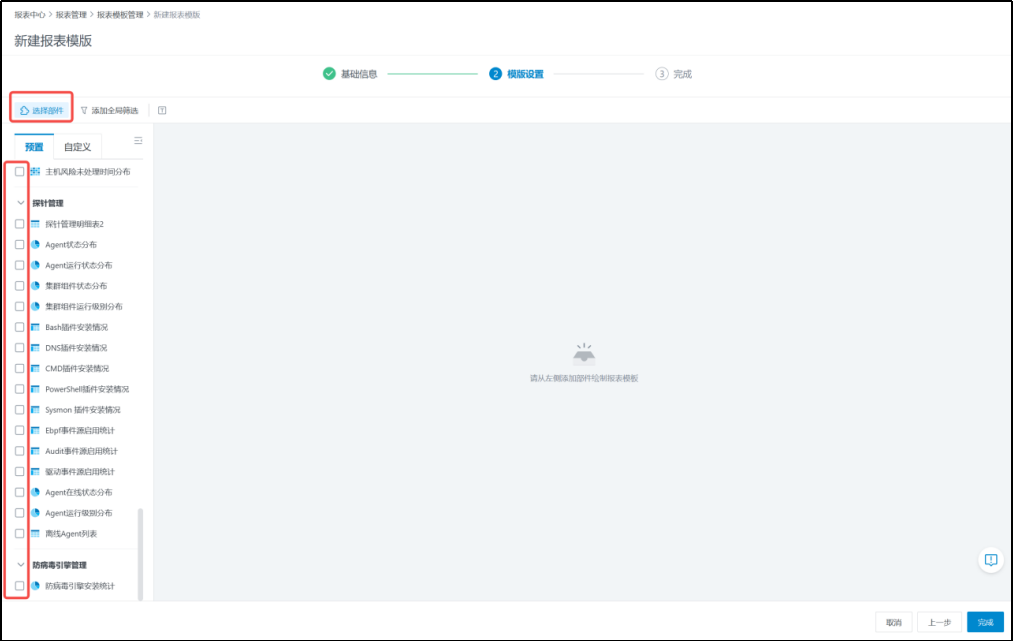The height and width of the screenshot is (641, 1013).
Task: Click pie chart icon of 集群组件运行级别分布
Action: click(36, 306)
